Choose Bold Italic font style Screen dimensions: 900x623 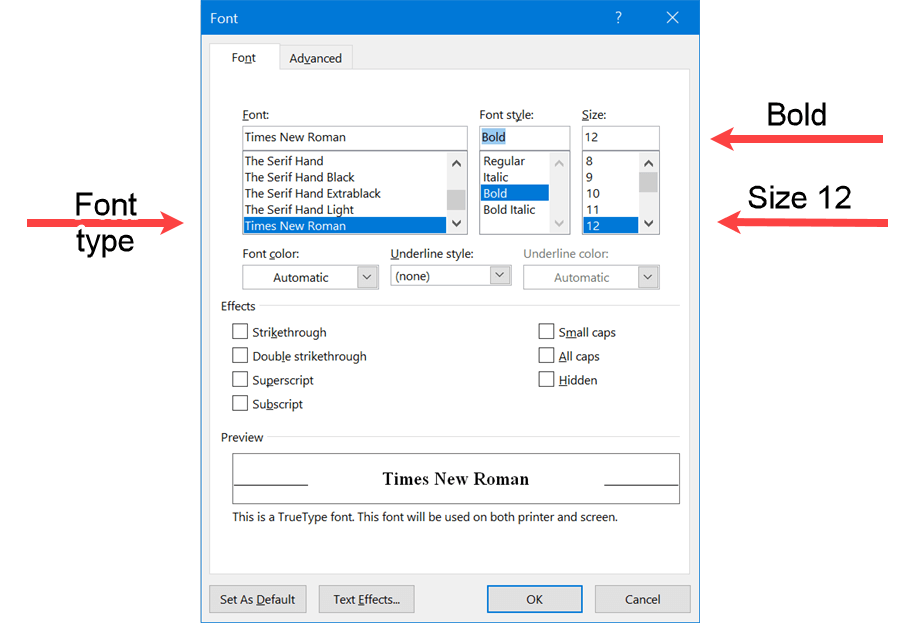click(515, 209)
